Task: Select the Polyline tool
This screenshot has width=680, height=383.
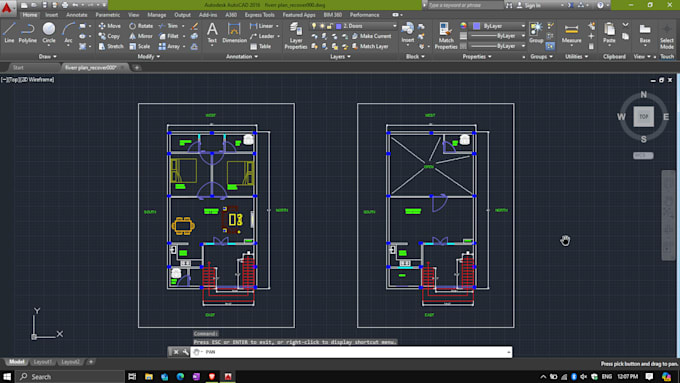Action: point(28,33)
